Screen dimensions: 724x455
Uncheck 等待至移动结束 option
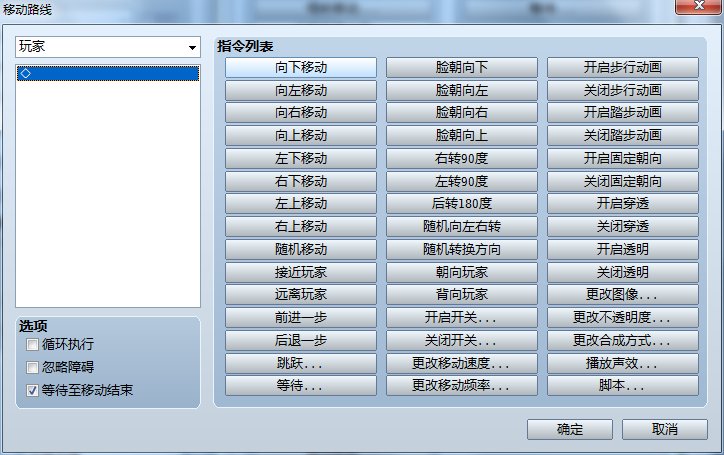coord(32,390)
